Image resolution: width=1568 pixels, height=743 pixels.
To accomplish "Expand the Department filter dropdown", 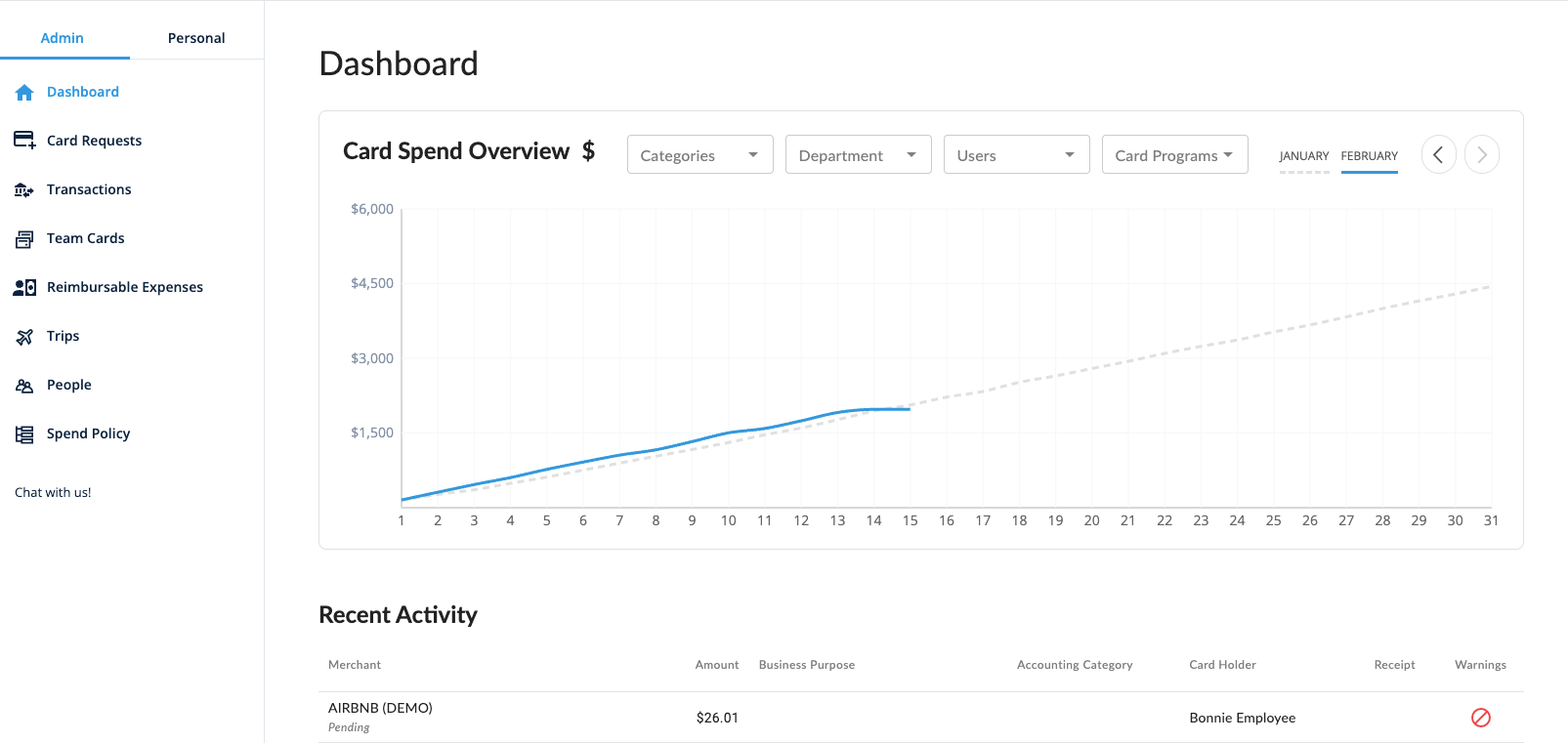I will coord(858,155).
